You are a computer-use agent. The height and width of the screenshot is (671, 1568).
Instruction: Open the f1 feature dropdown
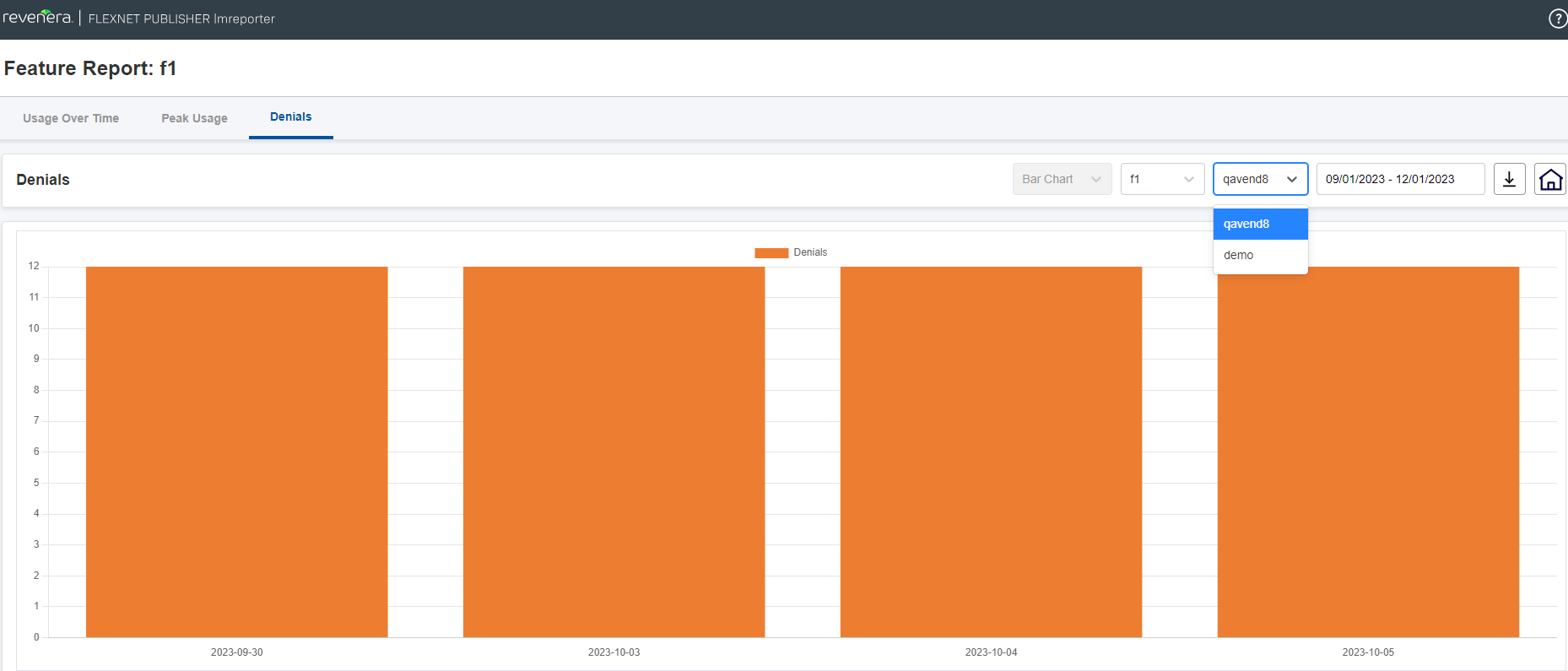[x=1161, y=179]
